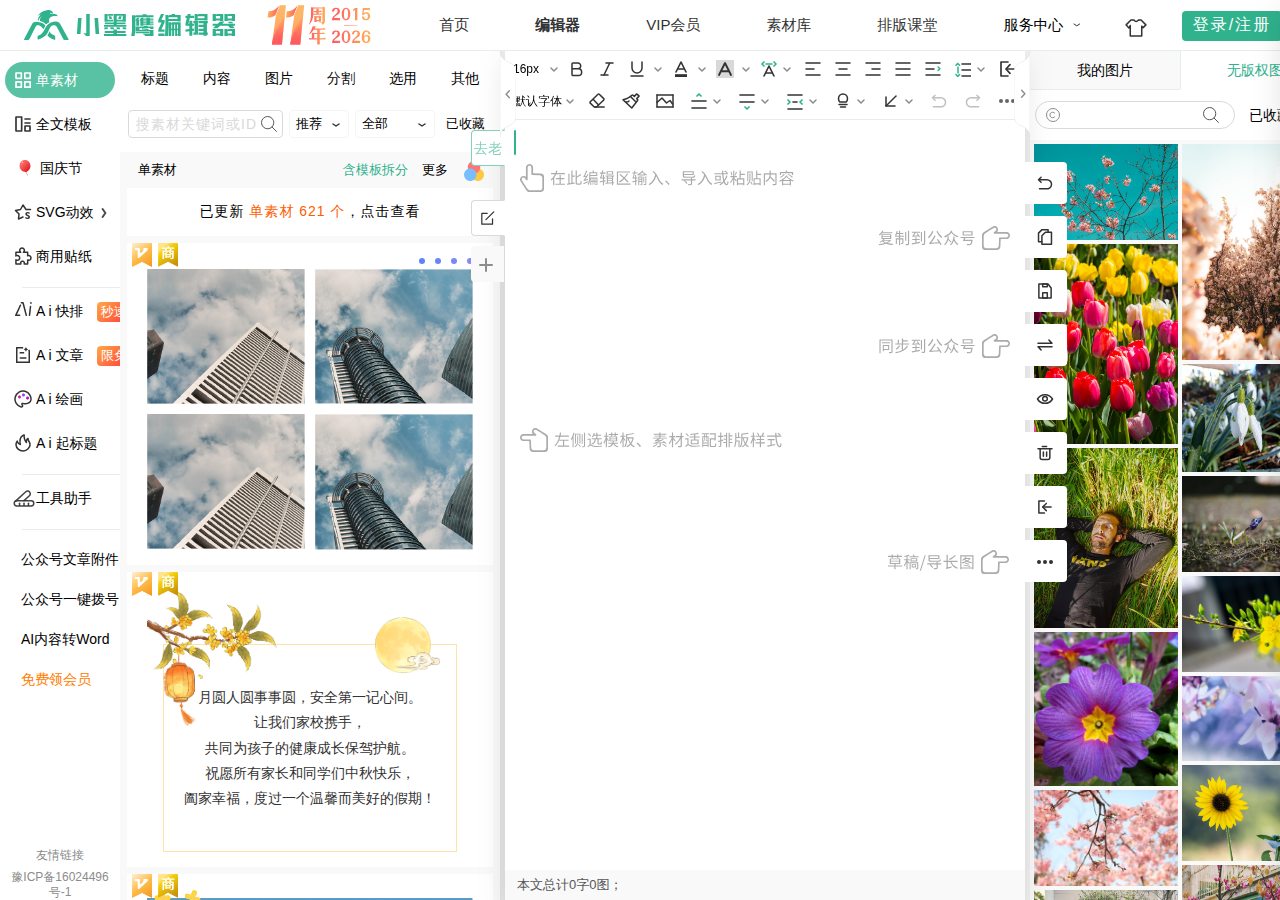Toggle center text alignment
Image resolution: width=1280 pixels, height=900 pixels.
(x=843, y=69)
